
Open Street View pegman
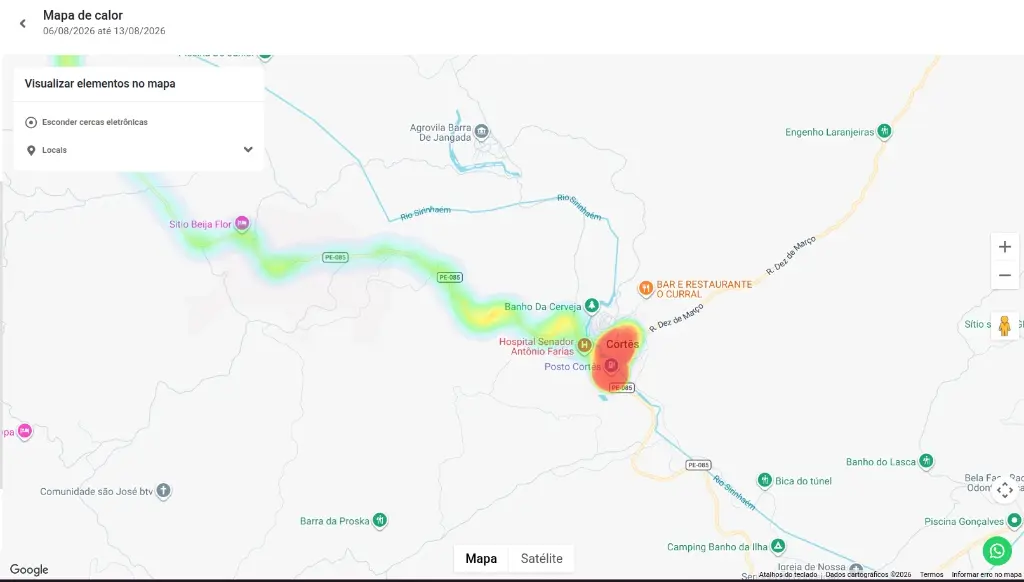(x=1004, y=325)
